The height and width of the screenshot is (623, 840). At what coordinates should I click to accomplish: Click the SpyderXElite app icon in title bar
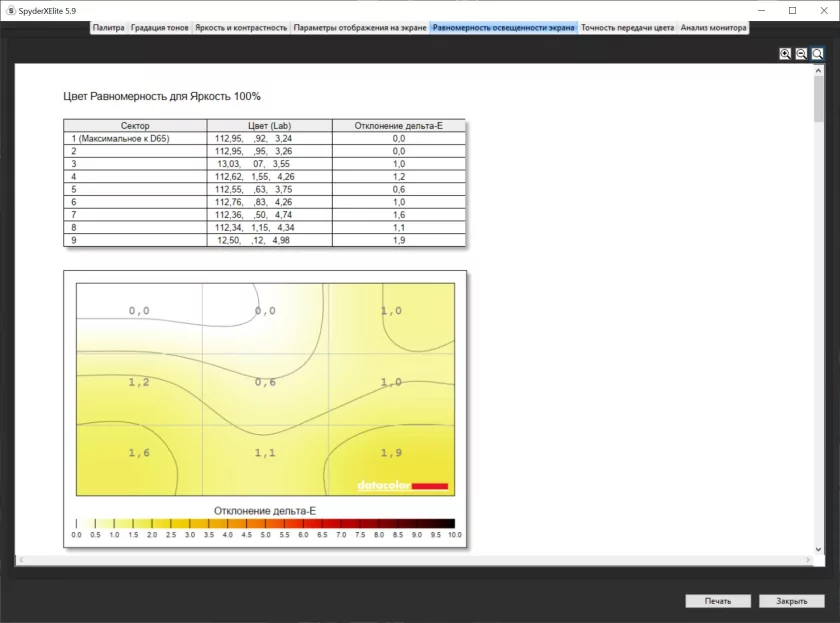pyautogui.click(x=11, y=11)
